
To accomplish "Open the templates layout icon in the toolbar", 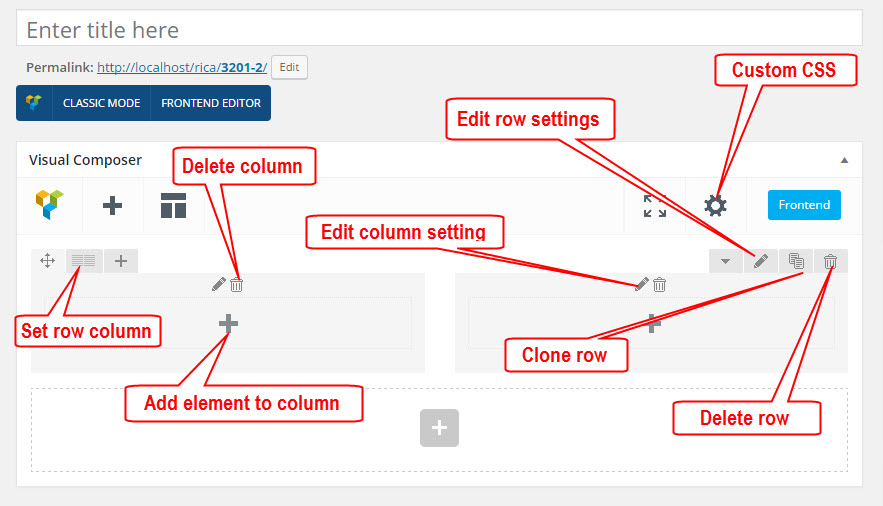I will coord(173,205).
